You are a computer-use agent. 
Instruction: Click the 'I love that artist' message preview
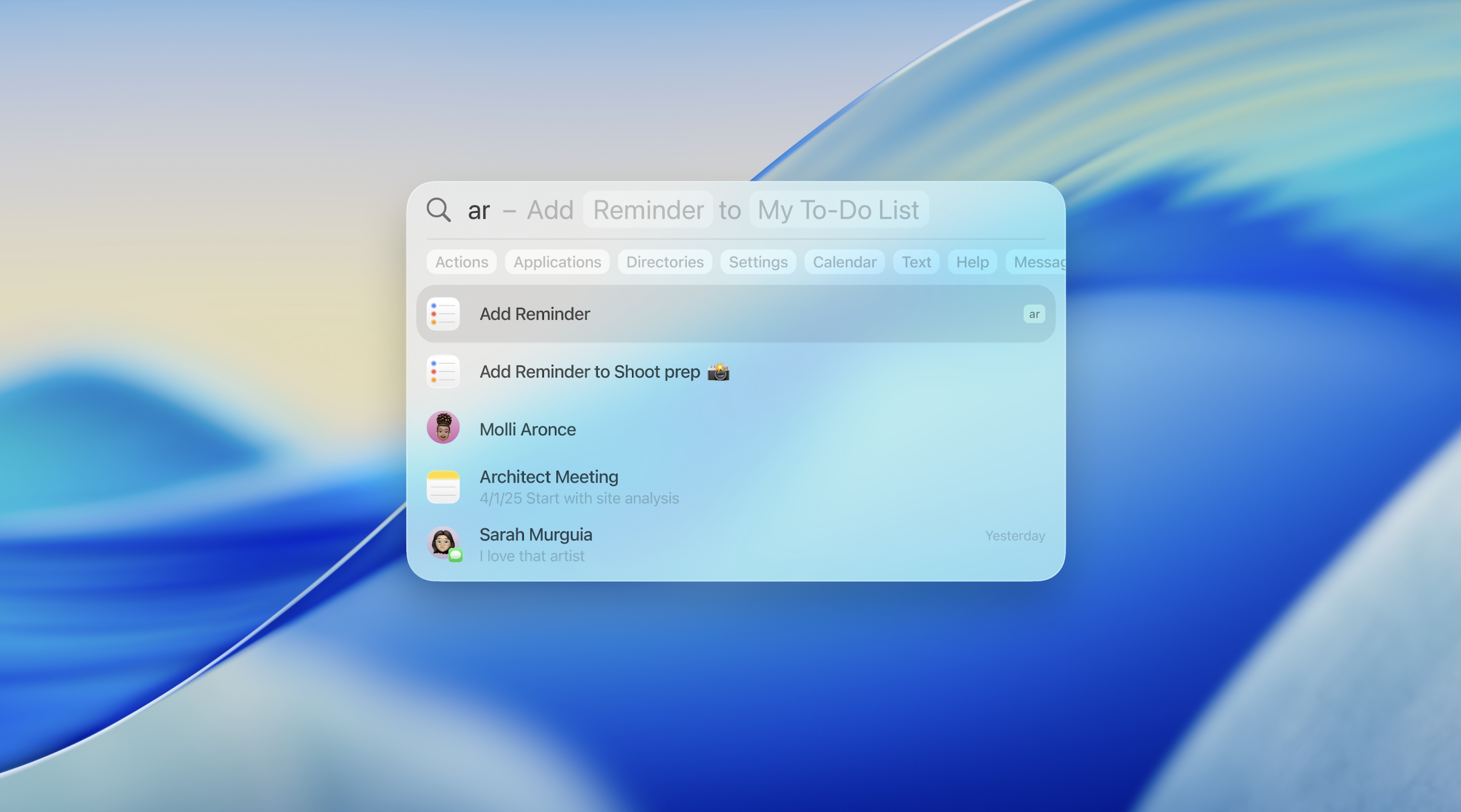tap(532, 556)
